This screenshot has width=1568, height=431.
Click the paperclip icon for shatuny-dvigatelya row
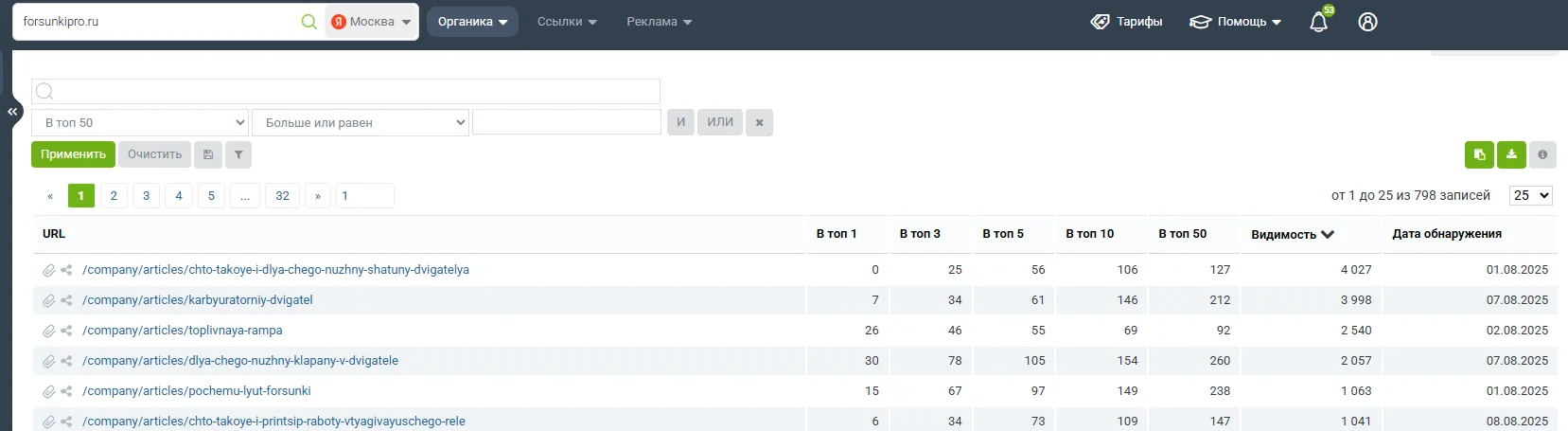(49, 270)
